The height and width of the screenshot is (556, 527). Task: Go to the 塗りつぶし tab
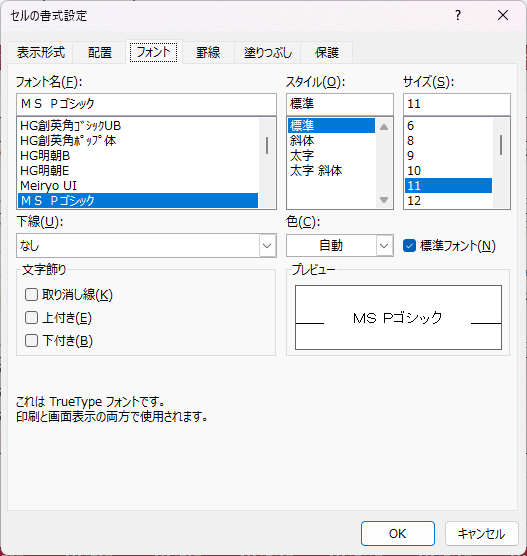(x=268, y=52)
